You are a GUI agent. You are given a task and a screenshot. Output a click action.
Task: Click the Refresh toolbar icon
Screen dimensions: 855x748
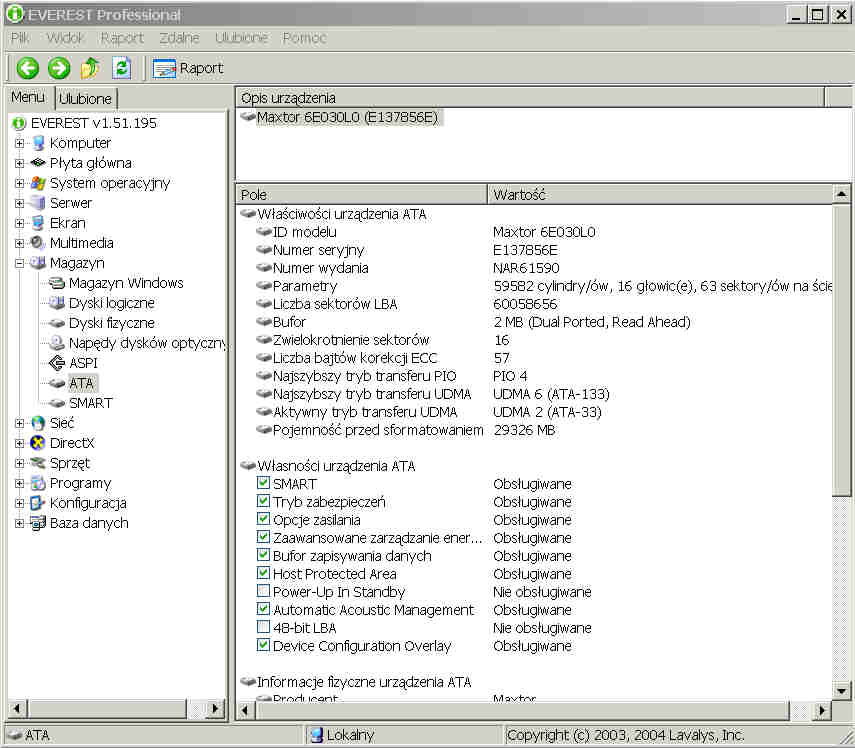(122, 68)
